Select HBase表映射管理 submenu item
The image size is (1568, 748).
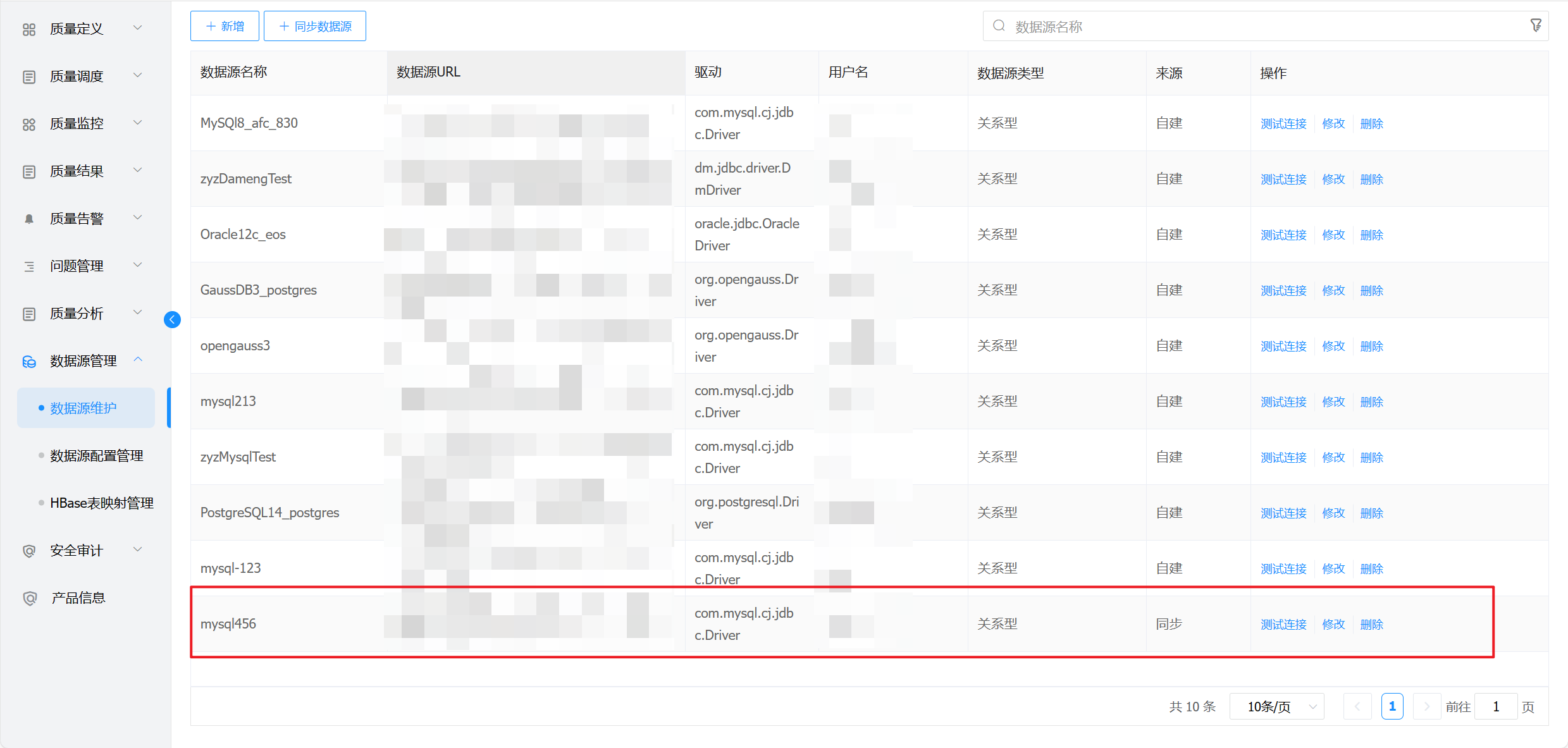point(101,503)
